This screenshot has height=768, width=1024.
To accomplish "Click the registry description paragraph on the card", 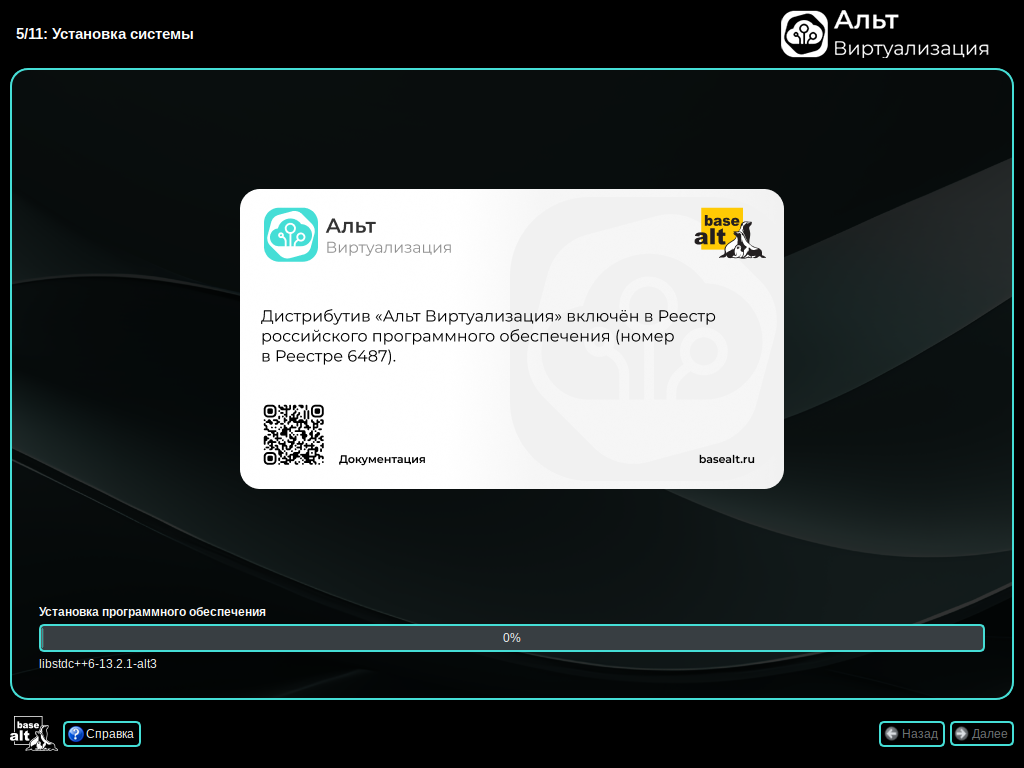I will point(488,336).
